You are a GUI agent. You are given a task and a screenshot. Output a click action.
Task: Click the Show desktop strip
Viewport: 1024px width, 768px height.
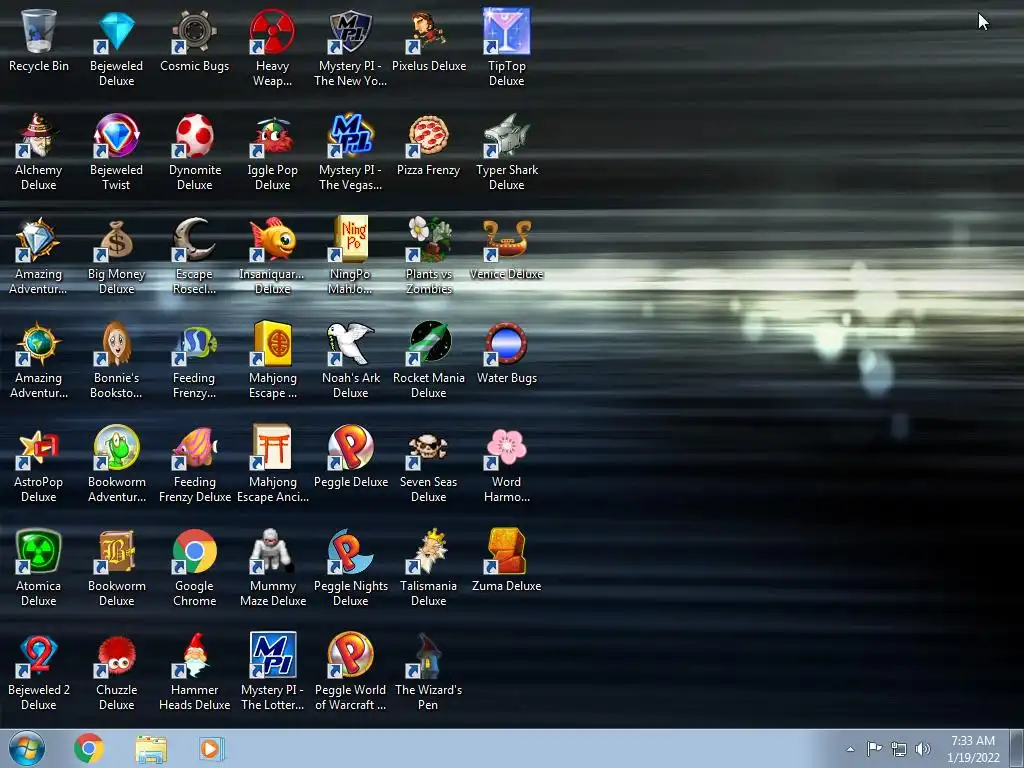(1017, 748)
